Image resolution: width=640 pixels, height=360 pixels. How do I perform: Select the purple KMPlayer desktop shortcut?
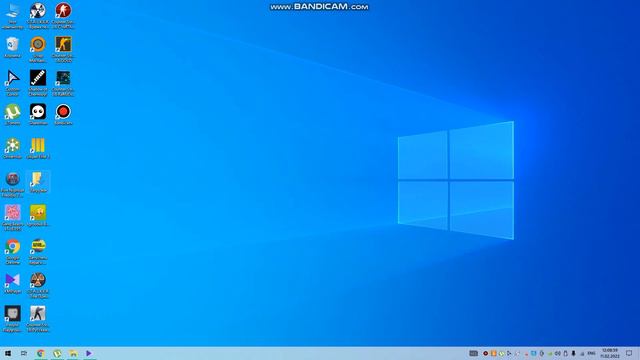pyautogui.click(x=13, y=283)
